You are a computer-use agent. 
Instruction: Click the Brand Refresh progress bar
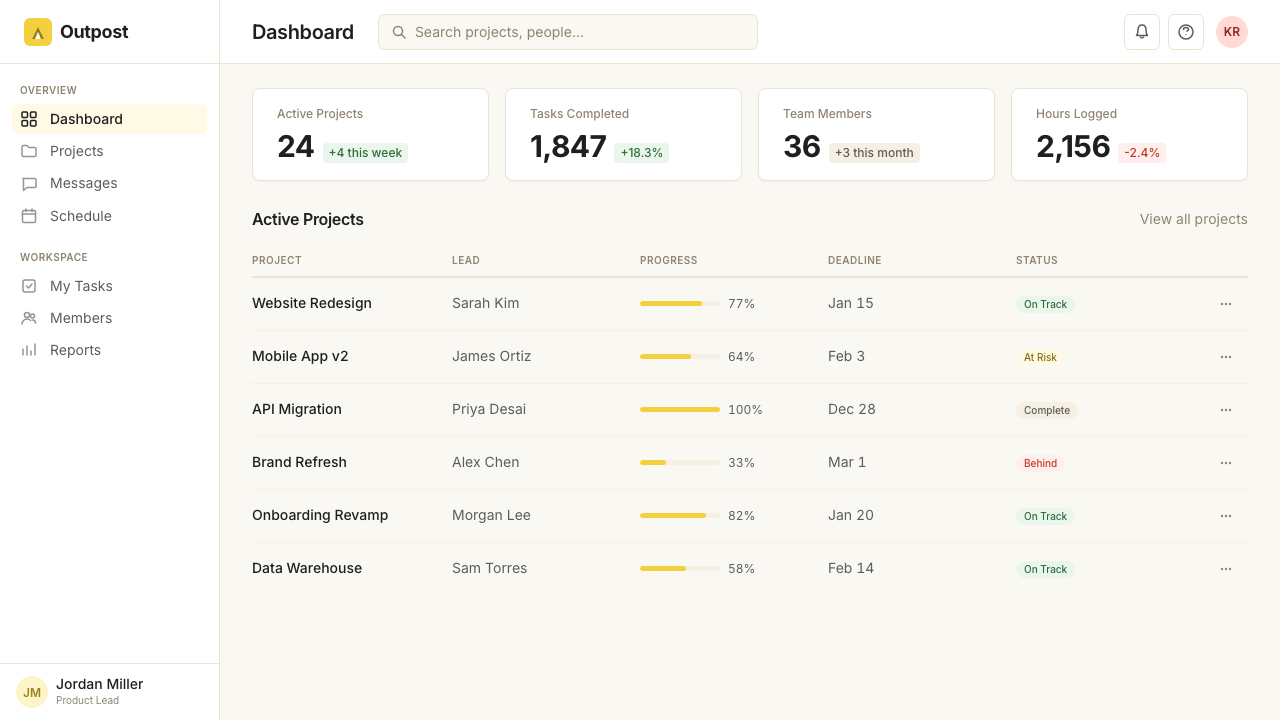pos(680,462)
